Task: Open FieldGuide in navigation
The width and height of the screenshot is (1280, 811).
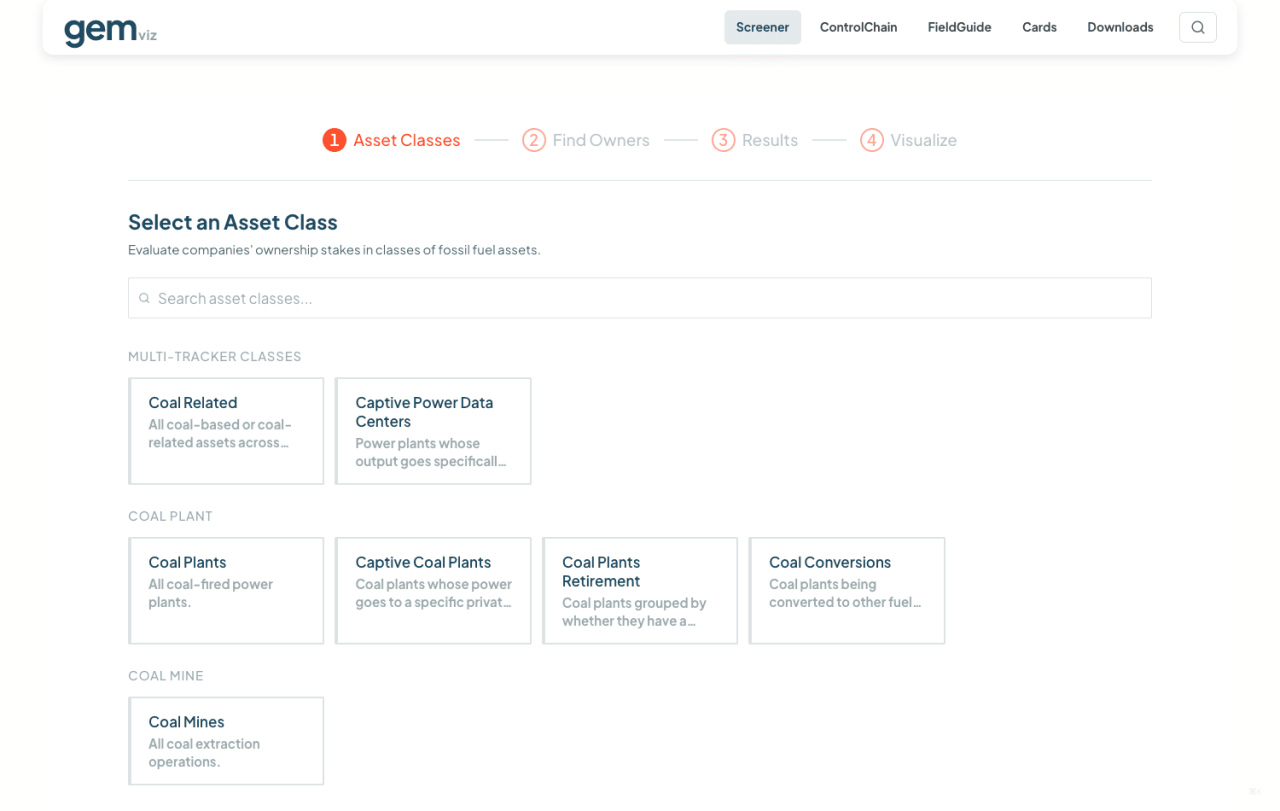Action: pyautogui.click(x=959, y=27)
